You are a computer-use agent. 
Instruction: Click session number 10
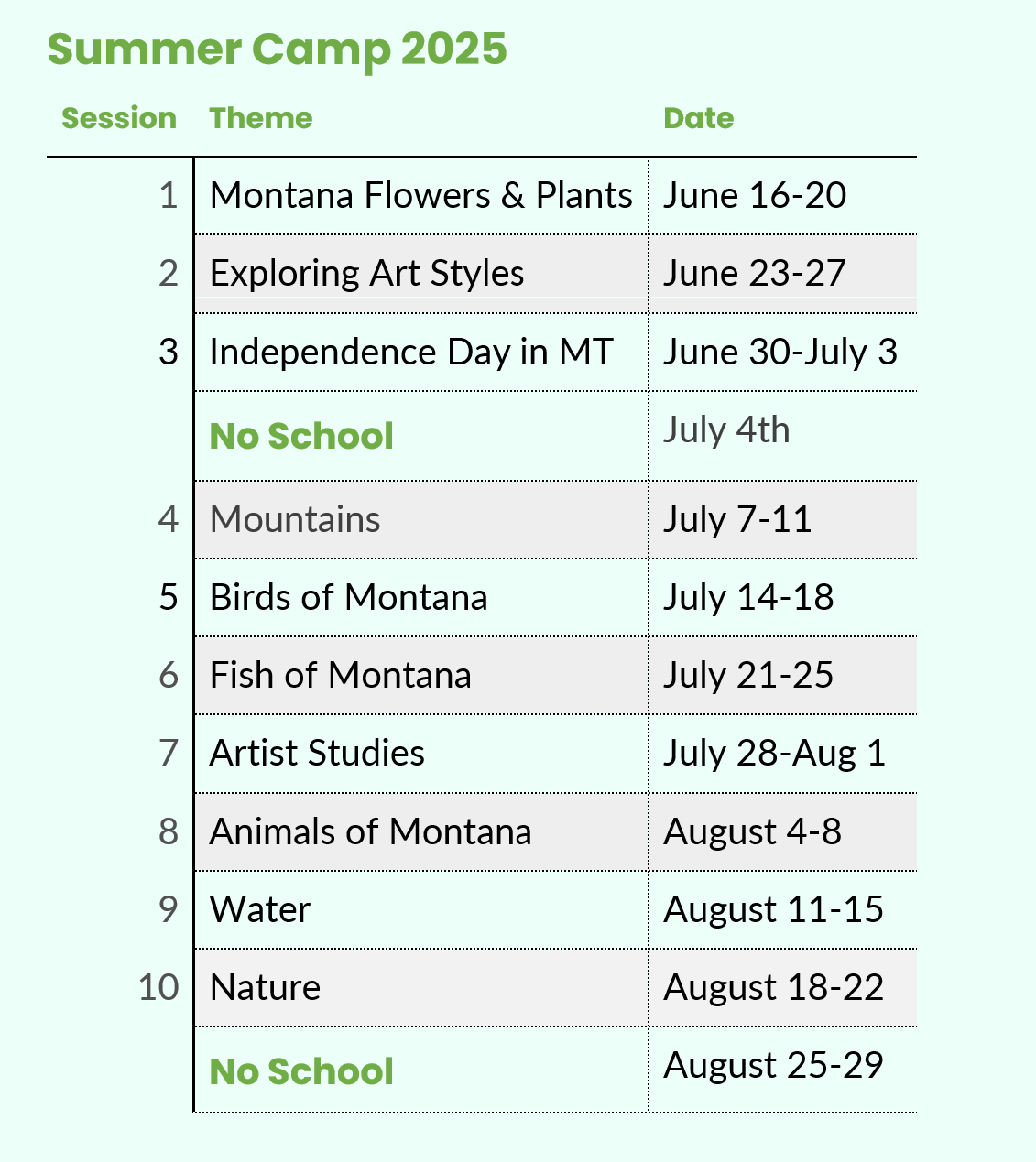tap(158, 988)
